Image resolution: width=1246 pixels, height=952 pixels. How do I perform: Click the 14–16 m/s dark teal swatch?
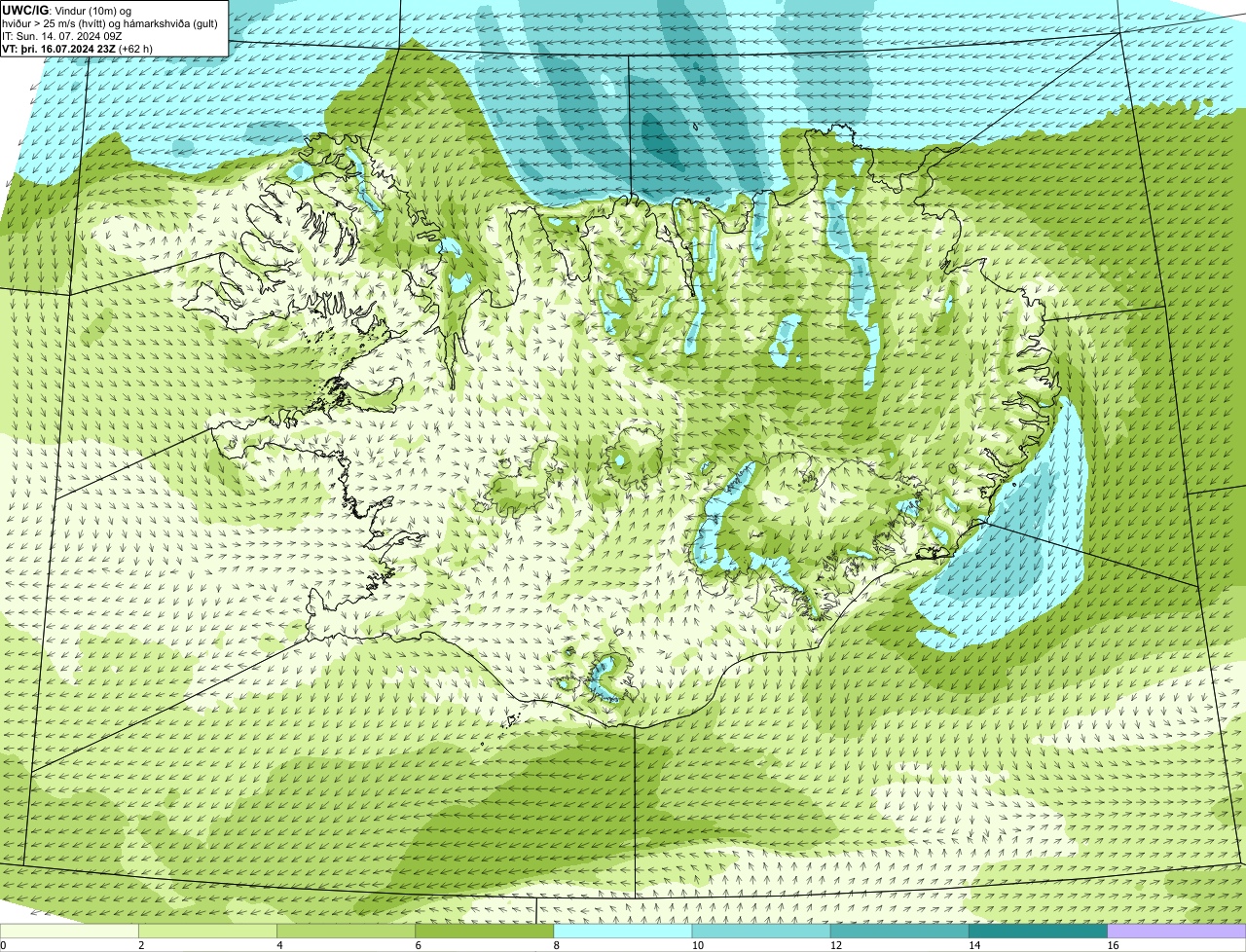click(x=1038, y=931)
